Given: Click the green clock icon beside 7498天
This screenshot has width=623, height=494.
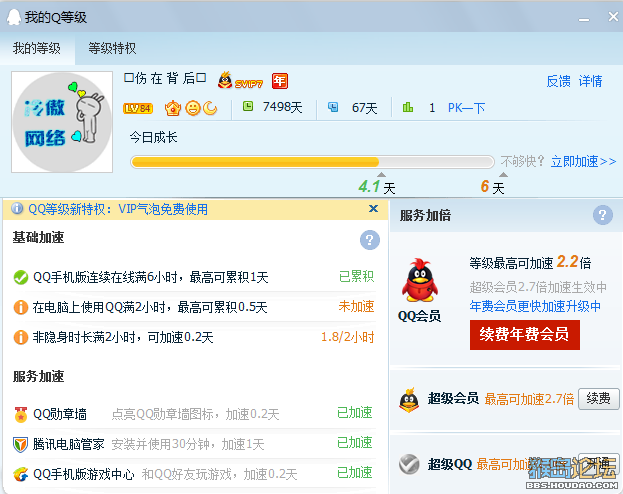Looking at the screenshot, I should coord(248,106).
